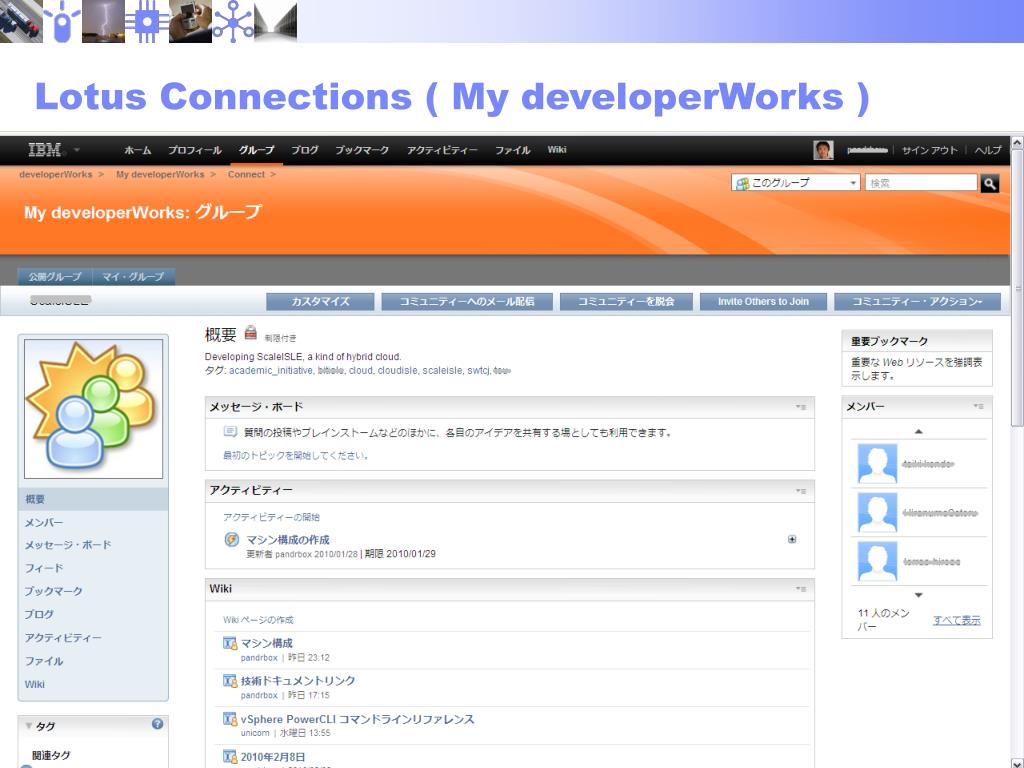Click help question icon in タグ panel

(x=157, y=724)
